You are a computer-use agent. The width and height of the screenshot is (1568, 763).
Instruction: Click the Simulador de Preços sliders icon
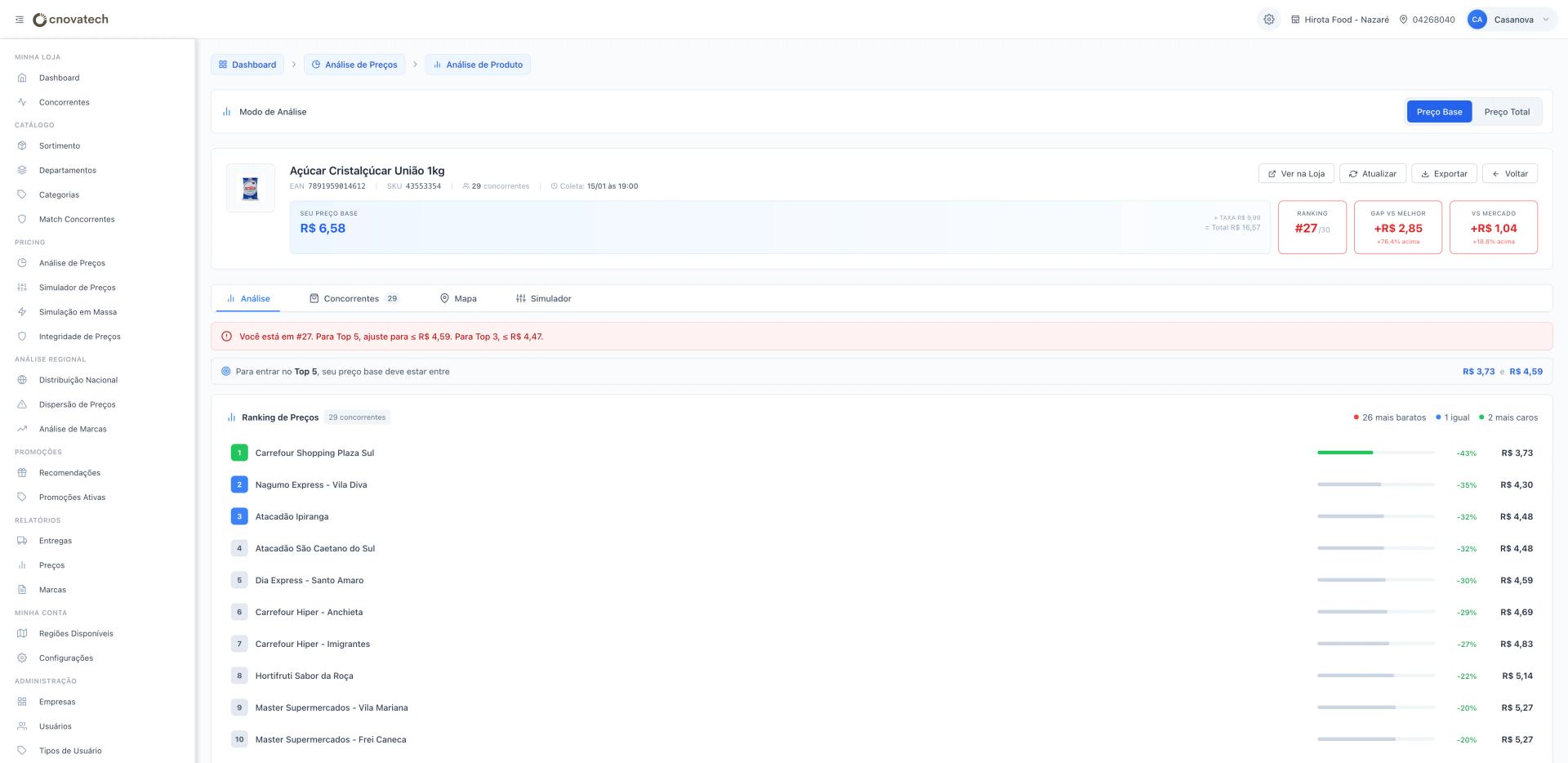[x=22, y=288]
